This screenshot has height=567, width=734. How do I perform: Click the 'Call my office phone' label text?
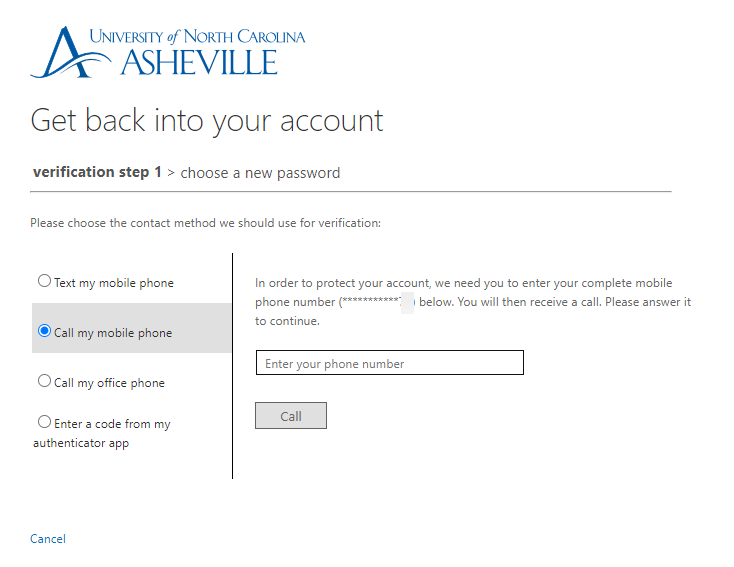click(109, 383)
